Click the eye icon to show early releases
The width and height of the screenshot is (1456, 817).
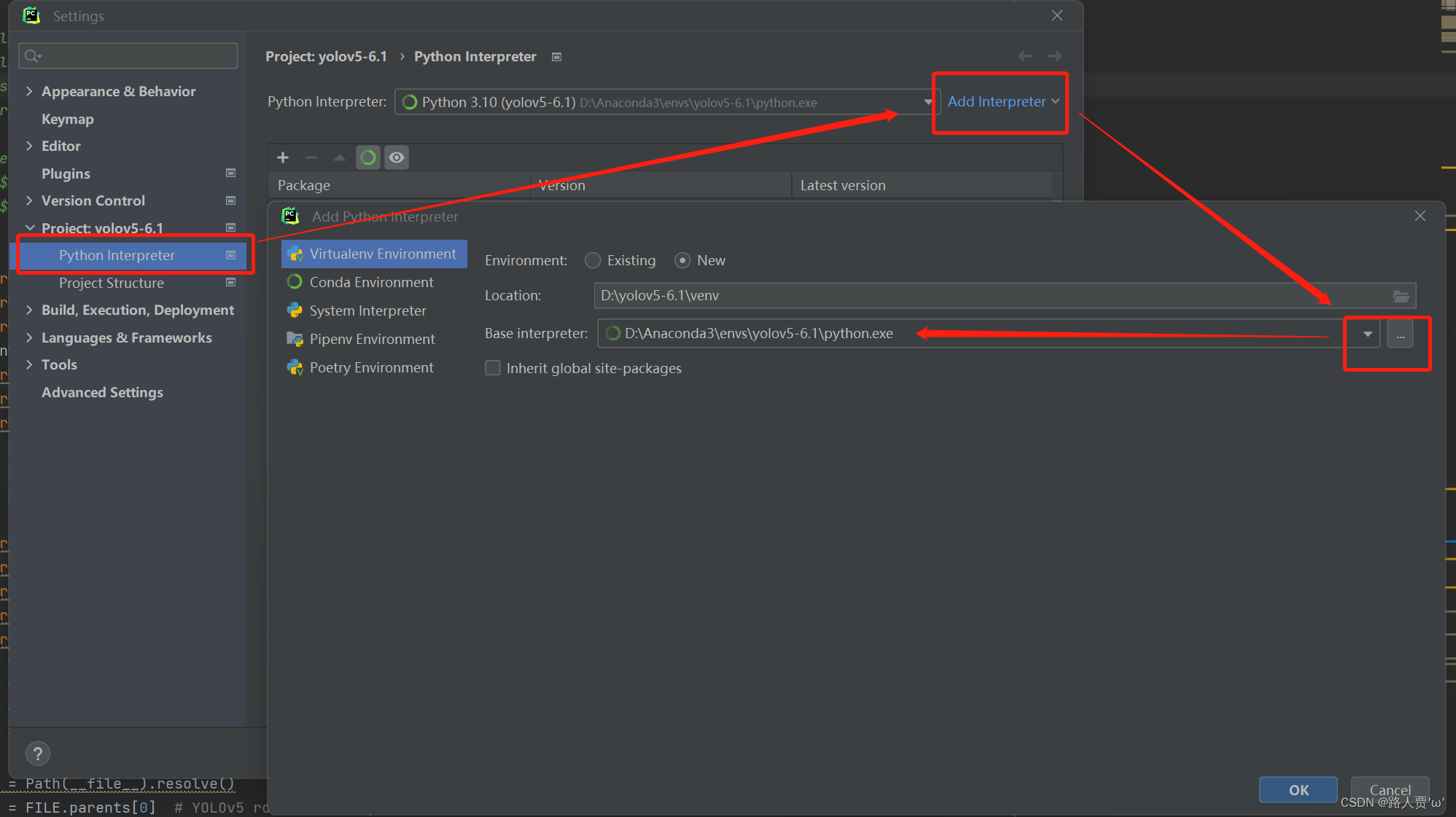tap(396, 157)
